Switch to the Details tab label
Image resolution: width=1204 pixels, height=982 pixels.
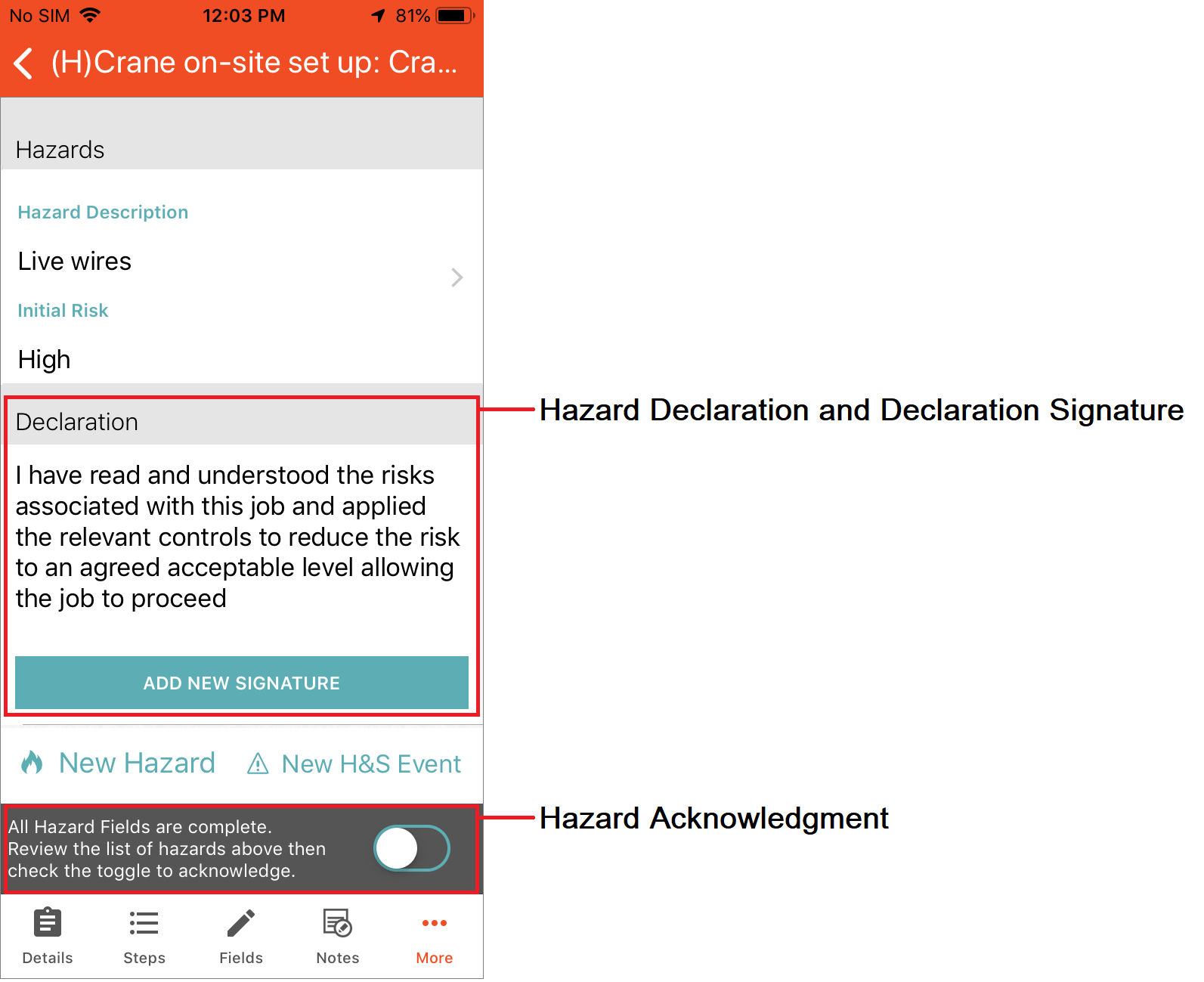pyautogui.click(x=48, y=958)
